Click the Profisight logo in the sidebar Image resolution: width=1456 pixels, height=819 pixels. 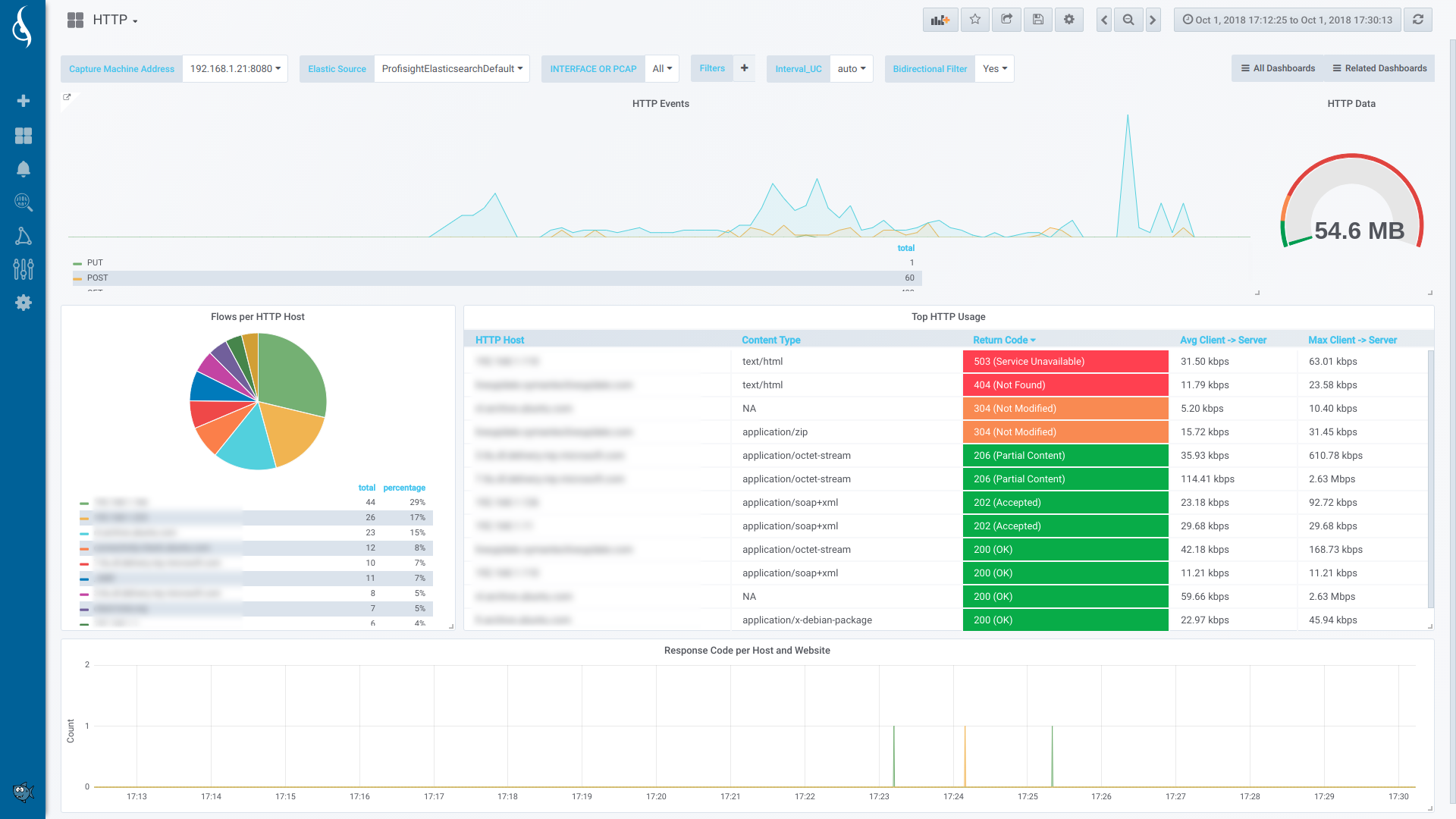click(x=23, y=27)
